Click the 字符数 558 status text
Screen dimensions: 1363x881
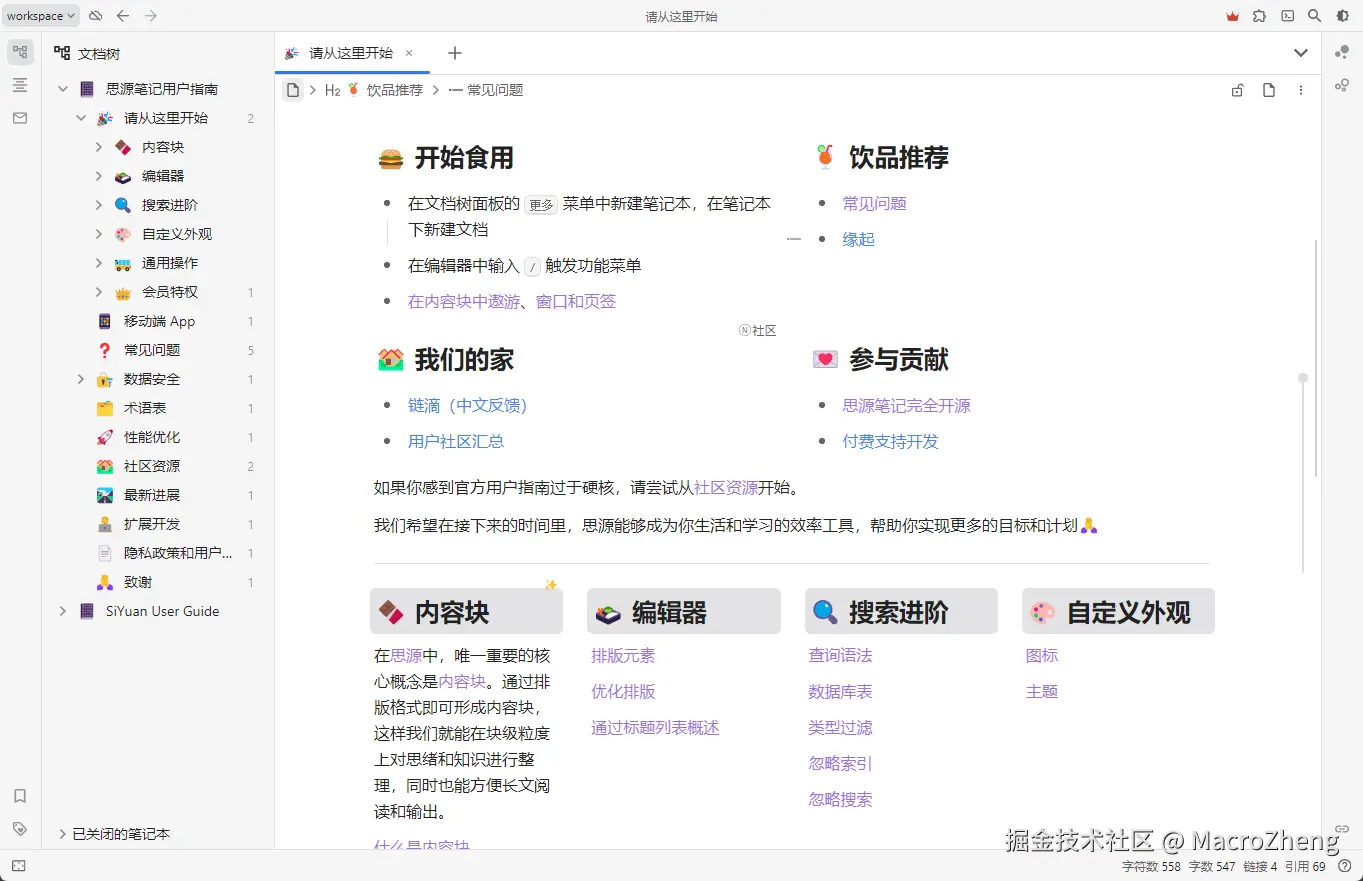[1151, 866]
